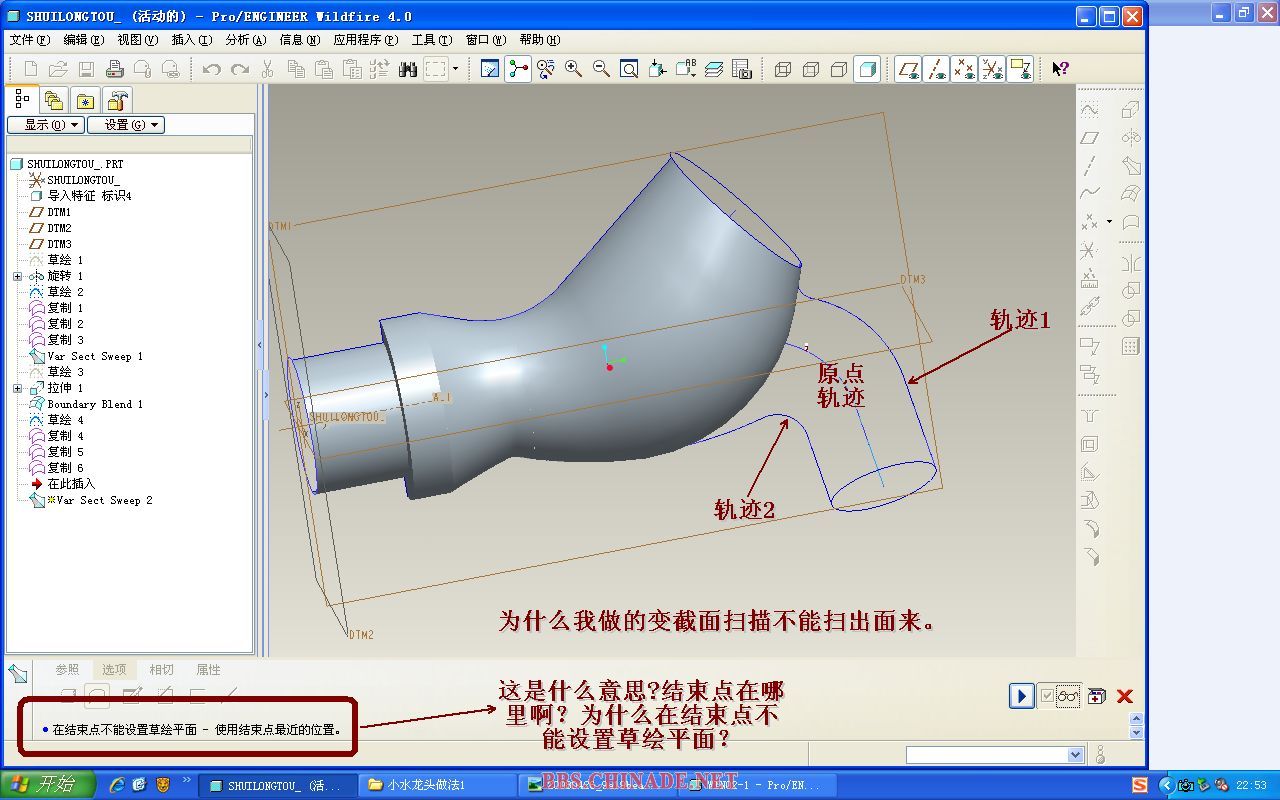Select the Sketch tool in right toolbar

tap(1090, 110)
